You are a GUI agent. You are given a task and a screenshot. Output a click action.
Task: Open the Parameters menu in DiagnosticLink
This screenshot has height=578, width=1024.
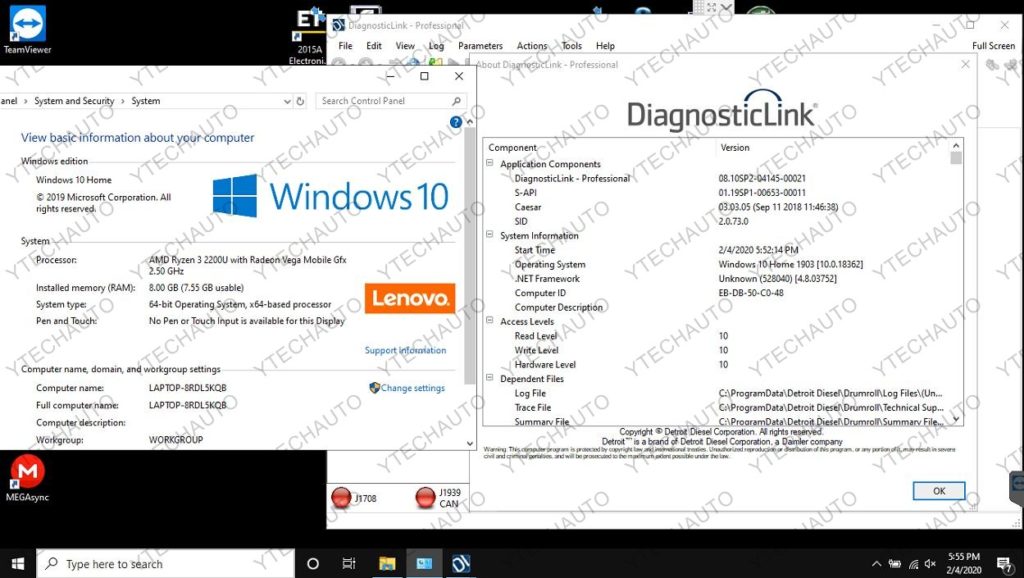tap(480, 46)
